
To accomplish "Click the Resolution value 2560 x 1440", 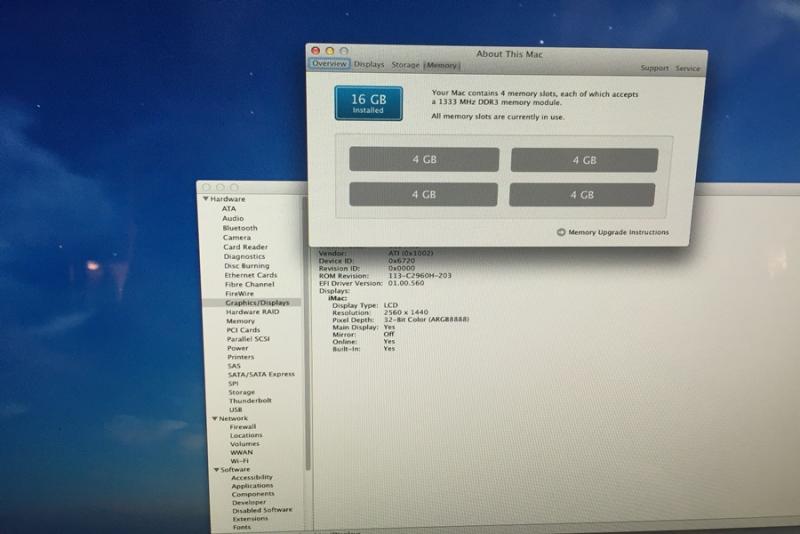I will [x=406, y=312].
